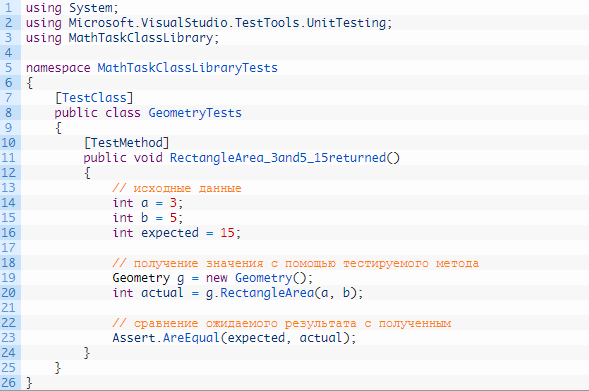Screen dimensions: 589x391
Task: Click the MathTaskClassLibraryTests namespace name
Action: click(x=187, y=68)
